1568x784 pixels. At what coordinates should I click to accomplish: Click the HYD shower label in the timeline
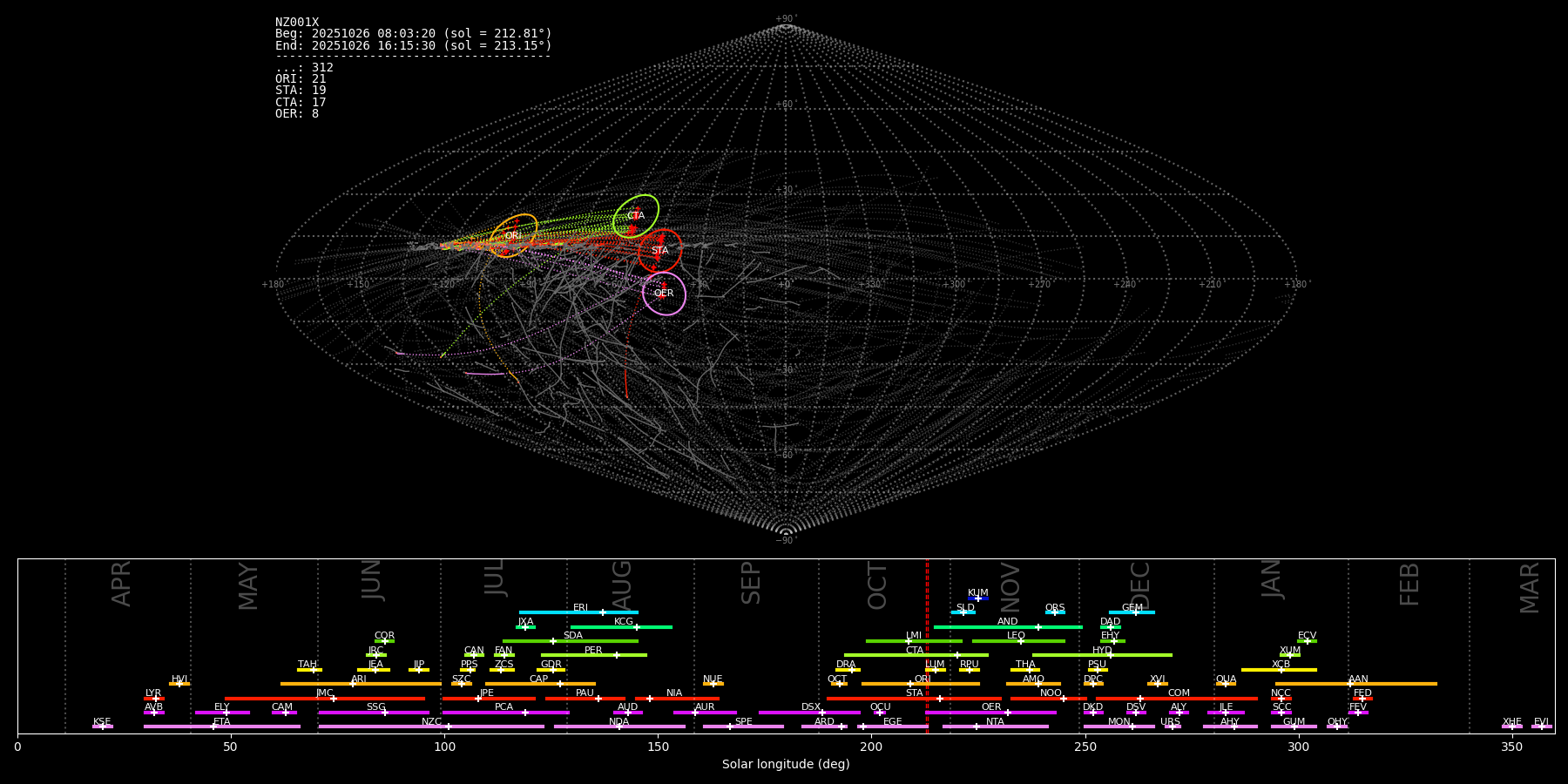pyautogui.click(x=1102, y=651)
